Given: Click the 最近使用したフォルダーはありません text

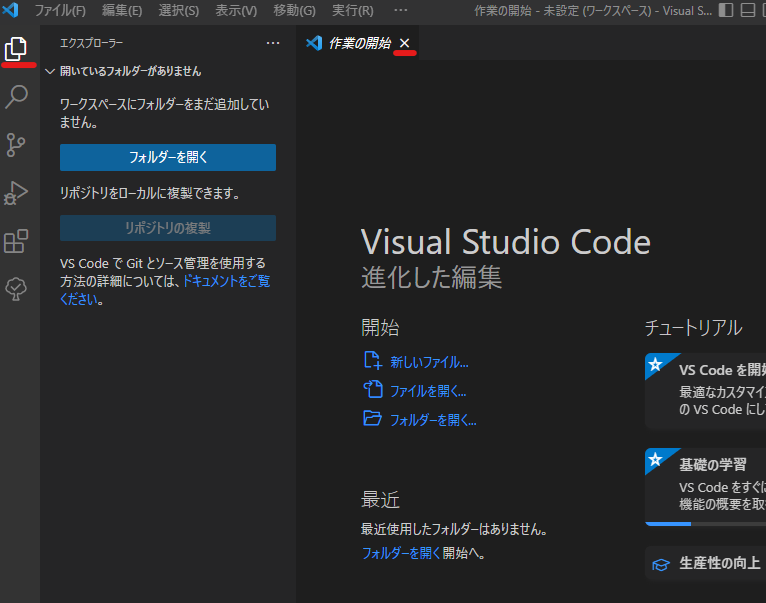Looking at the screenshot, I should pyautogui.click(x=454, y=529).
